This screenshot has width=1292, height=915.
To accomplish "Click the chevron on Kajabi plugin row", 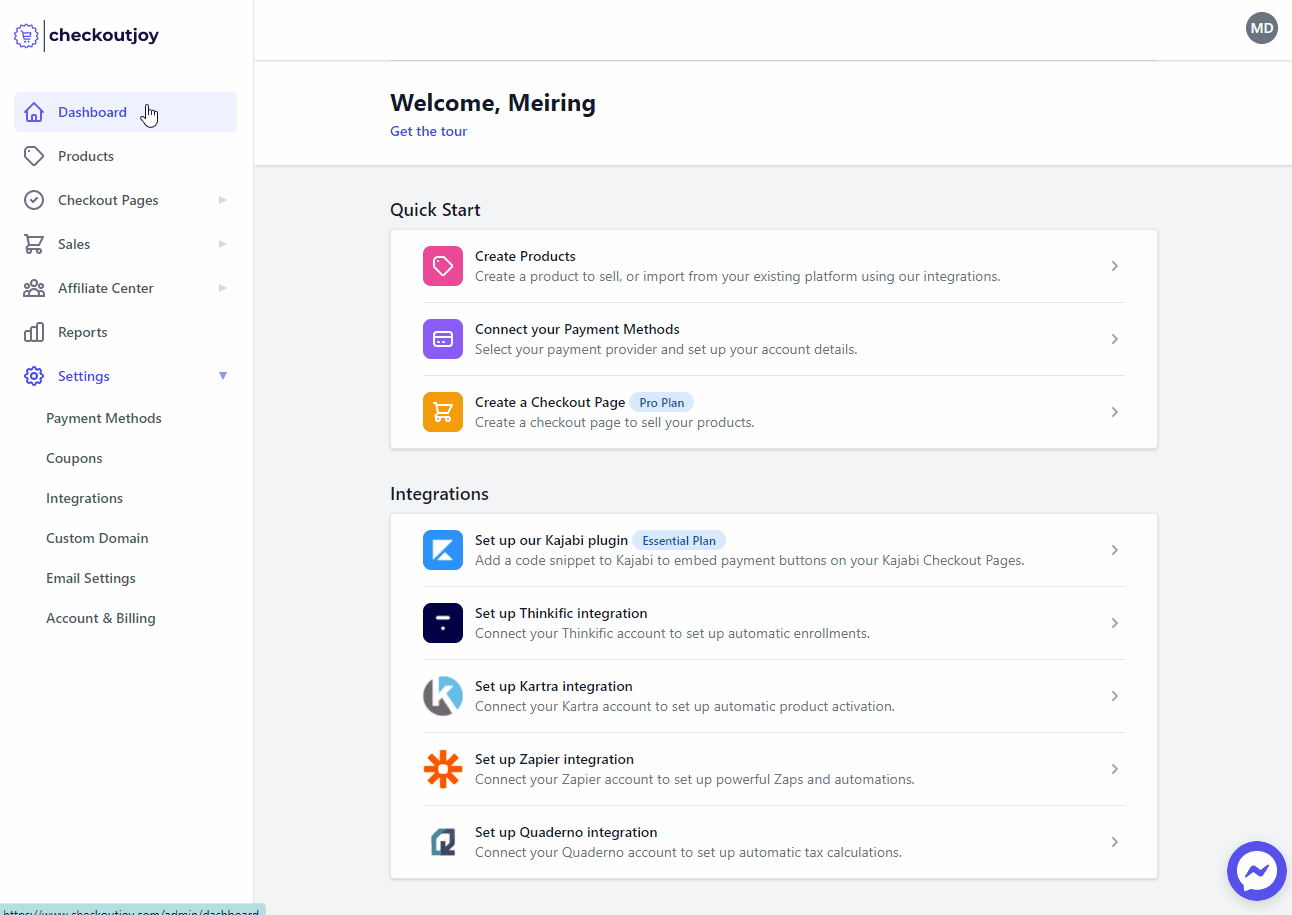I will [1114, 550].
